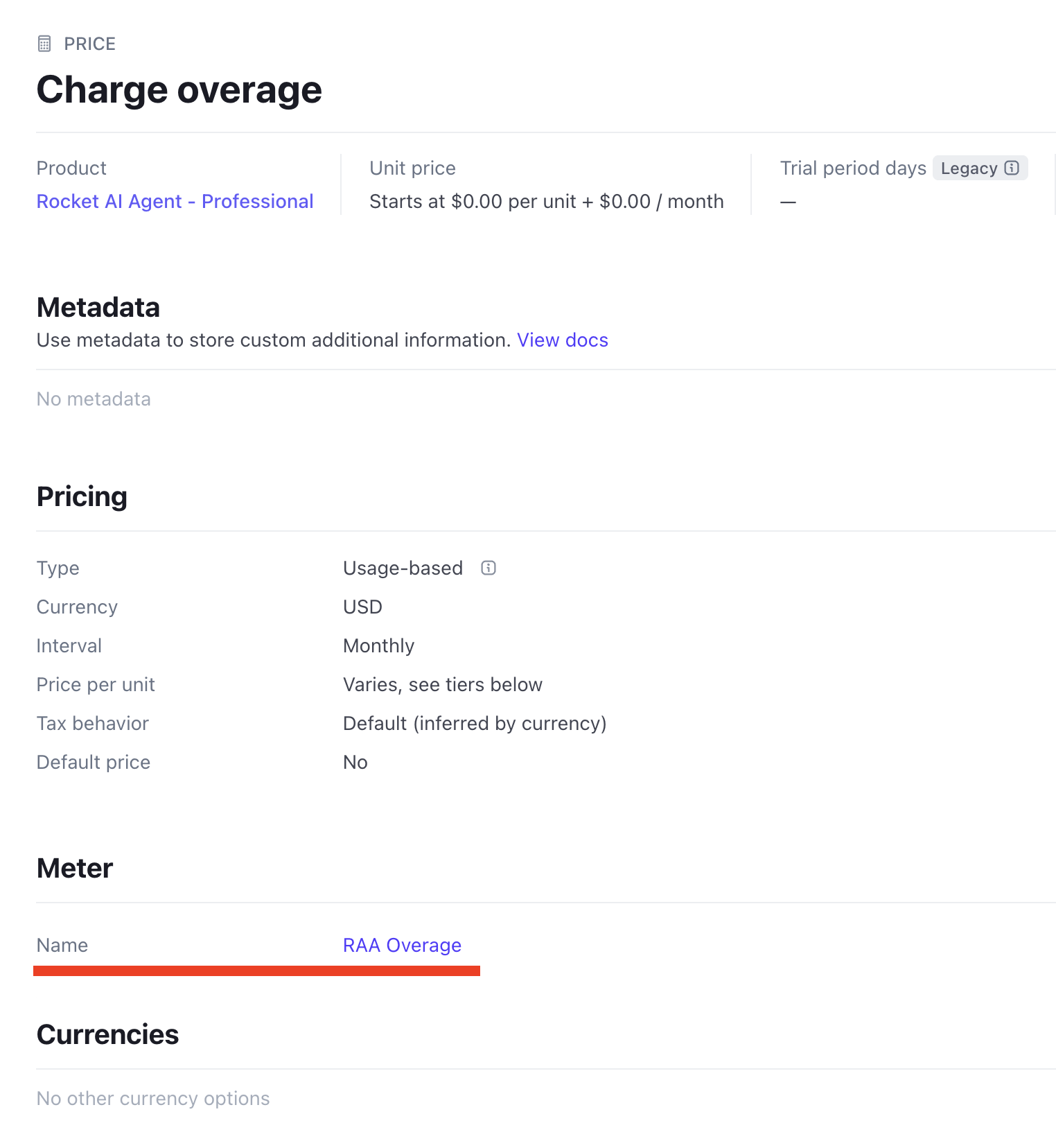Select the unit price text starting at $0.00

click(546, 201)
